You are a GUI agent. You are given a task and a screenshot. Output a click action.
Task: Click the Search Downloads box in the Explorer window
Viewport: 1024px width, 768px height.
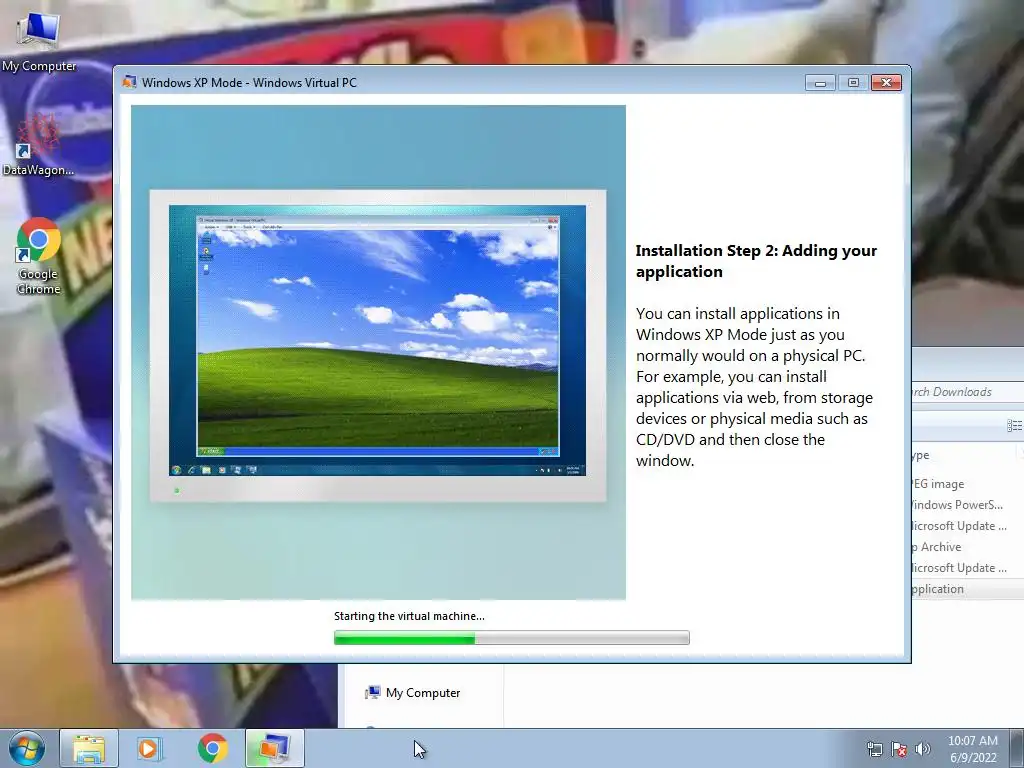pos(968,392)
